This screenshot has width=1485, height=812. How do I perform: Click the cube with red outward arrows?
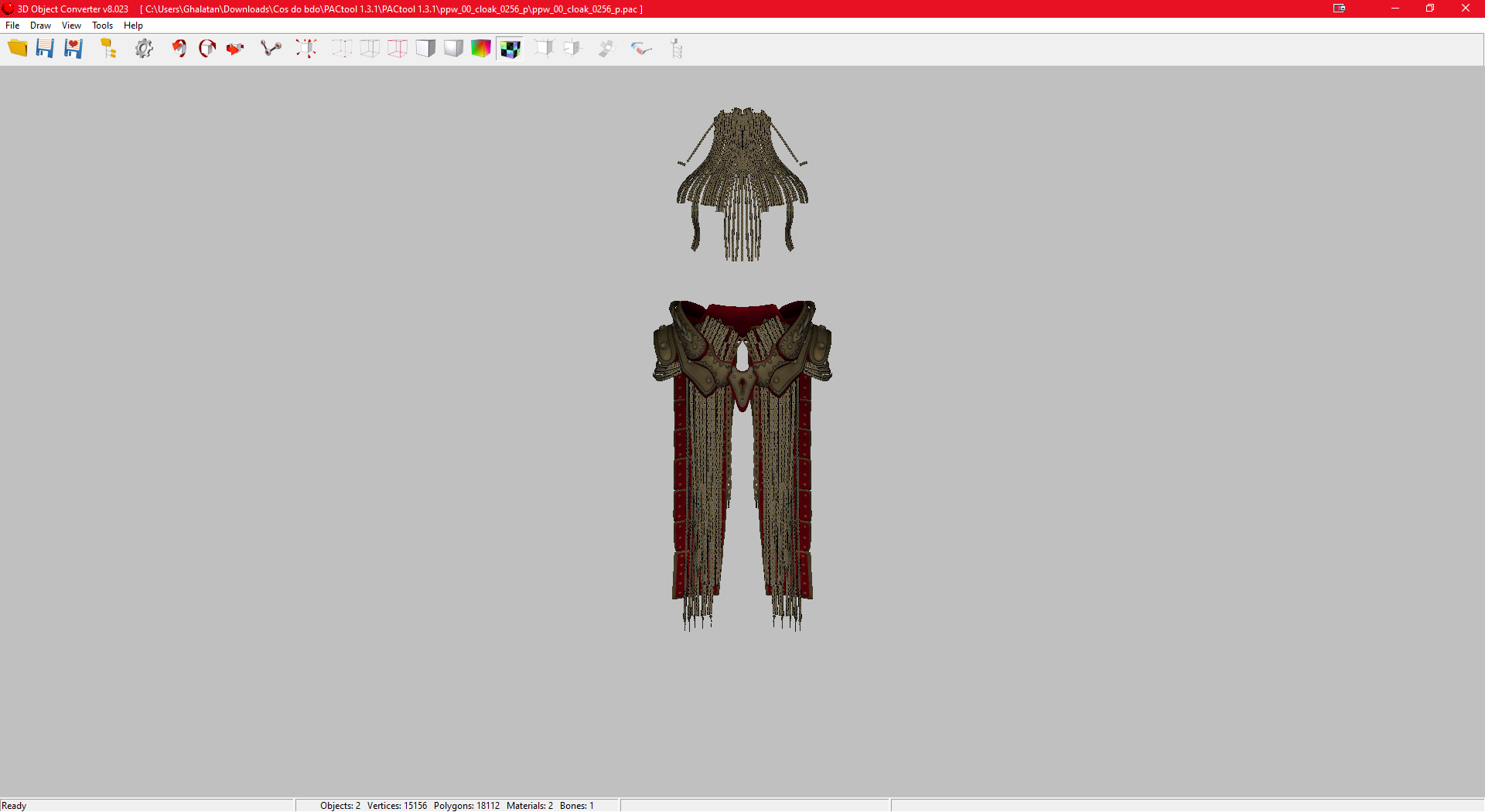point(306,49)
